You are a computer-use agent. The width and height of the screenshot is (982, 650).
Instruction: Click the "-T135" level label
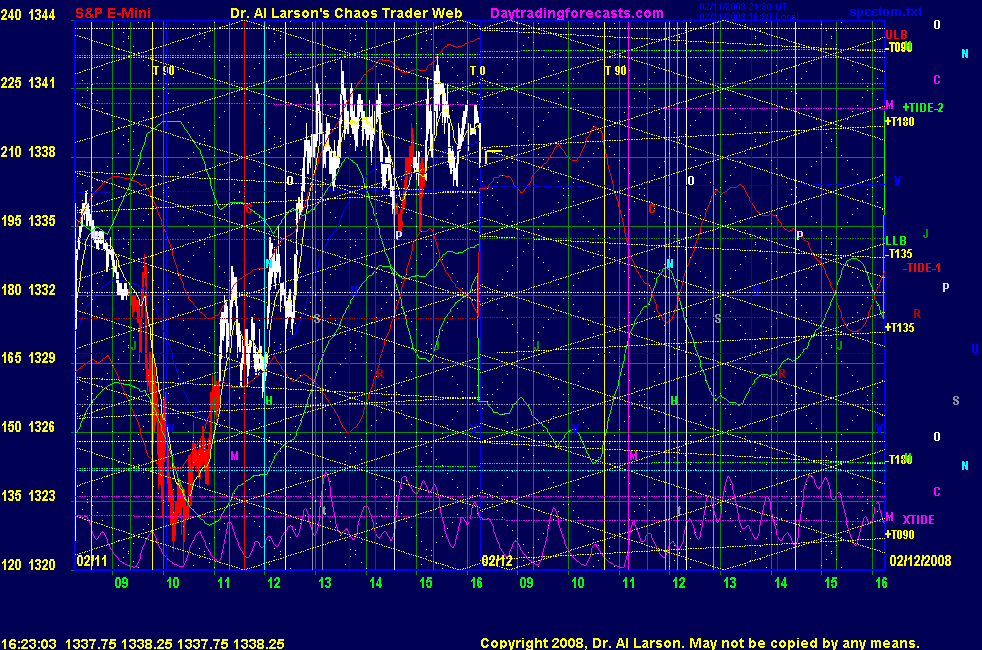coord(899,254)
